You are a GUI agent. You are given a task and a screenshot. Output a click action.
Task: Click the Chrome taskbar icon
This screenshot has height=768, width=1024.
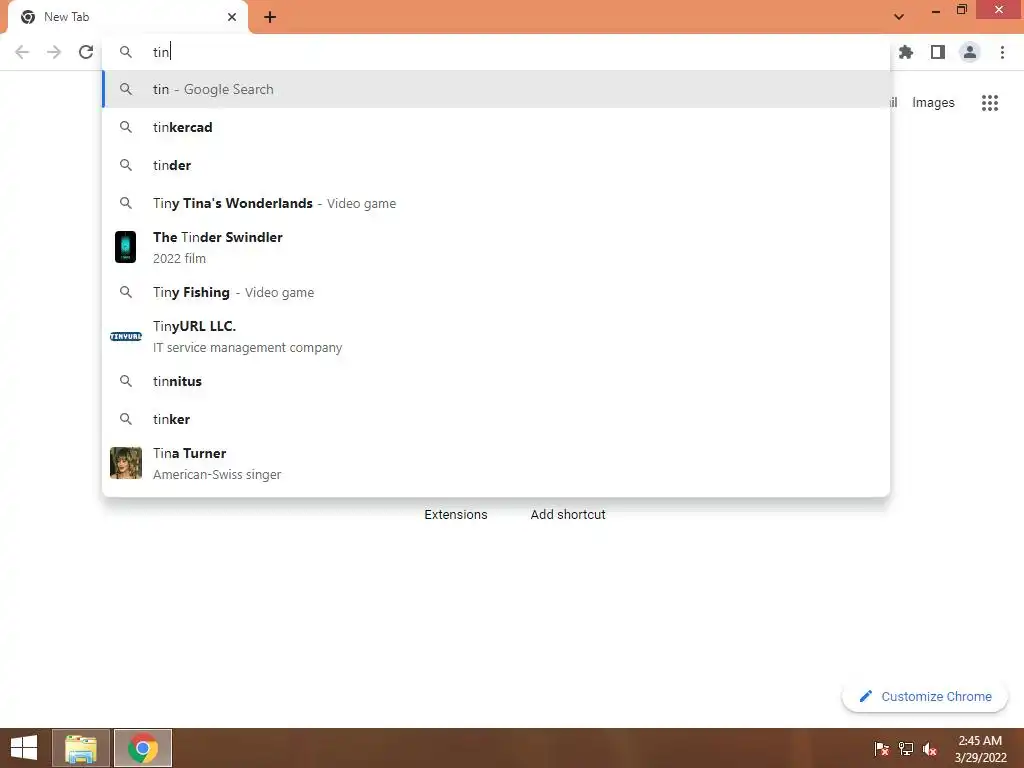(x=143, y=748)
